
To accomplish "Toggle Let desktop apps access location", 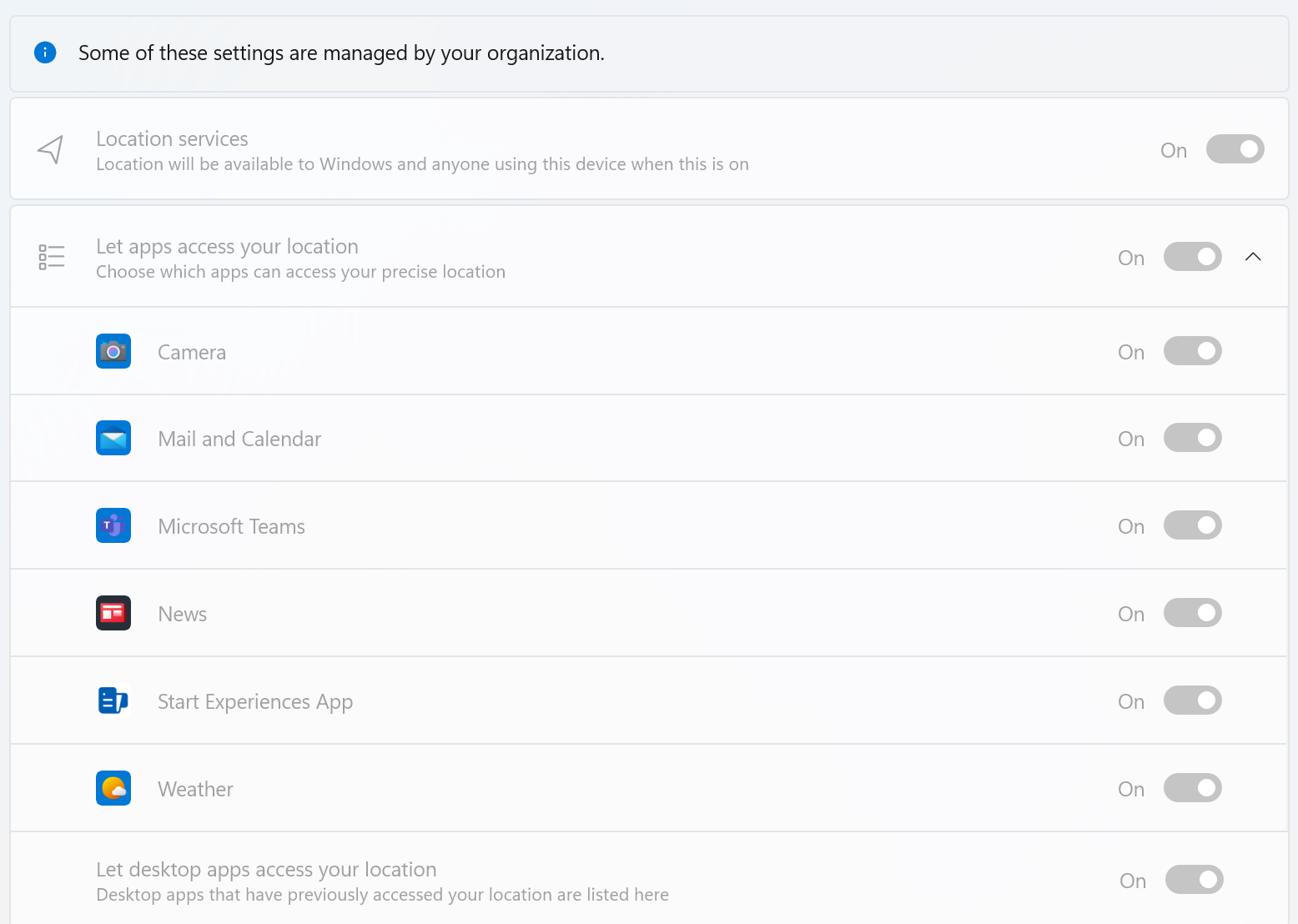I will coord(1195,880).
